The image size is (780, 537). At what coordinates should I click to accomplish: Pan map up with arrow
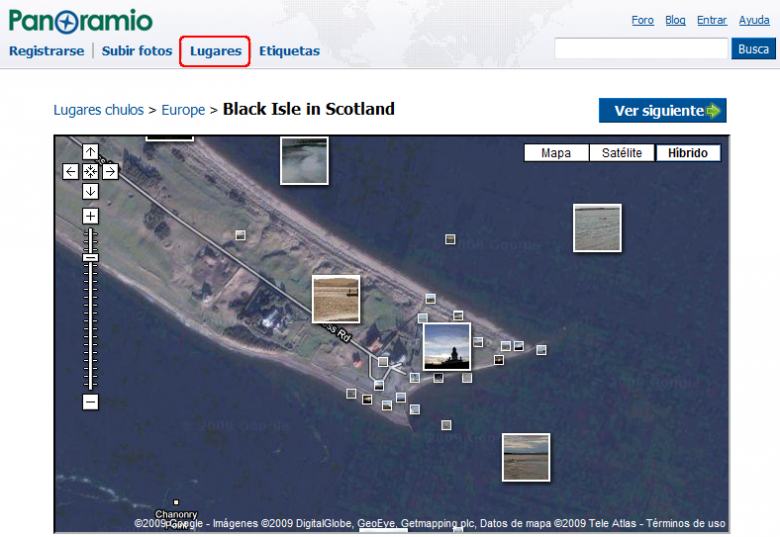[x=90, y=152]
